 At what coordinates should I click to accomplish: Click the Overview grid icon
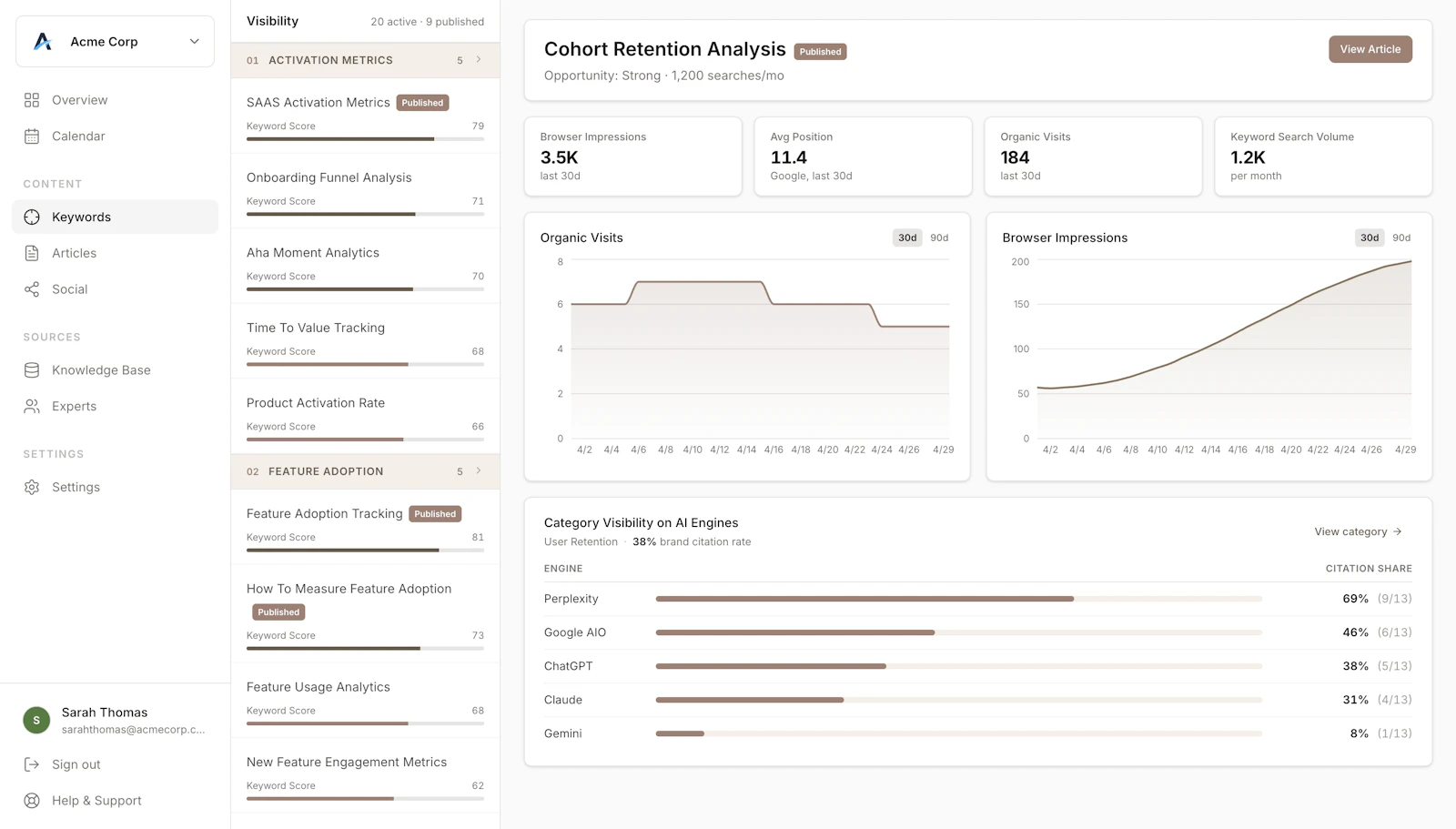[x=32, y=100]
